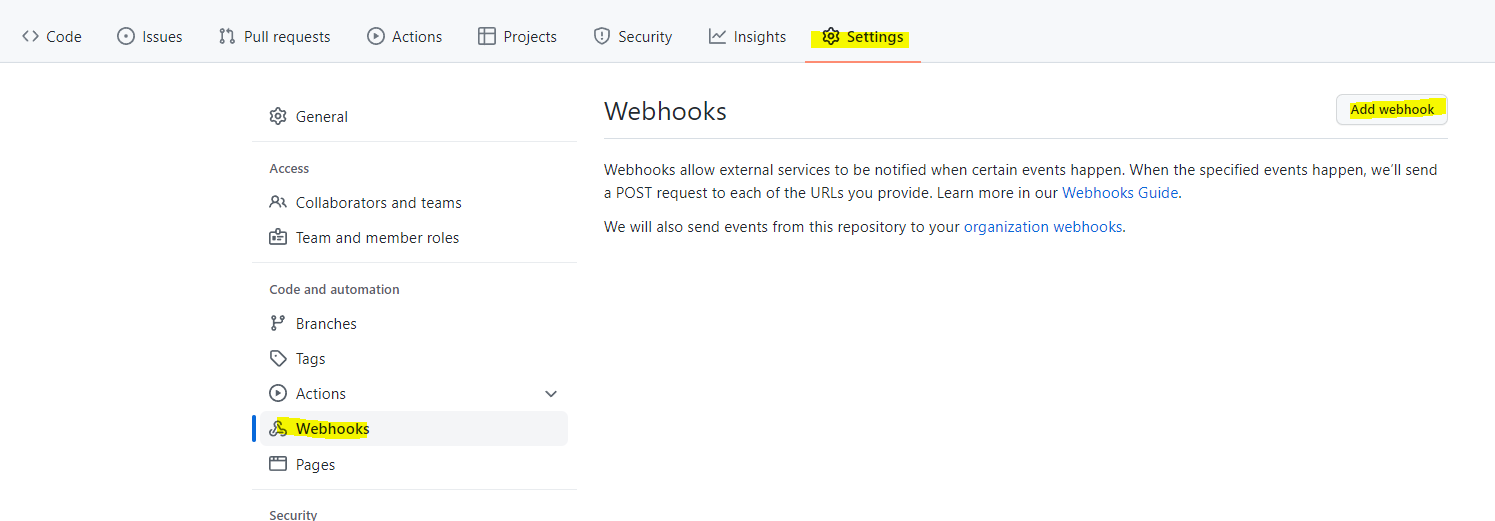Follow the organization webhooks link
The height and width of the screenshot is (521, 1495).
(1043, 227)
